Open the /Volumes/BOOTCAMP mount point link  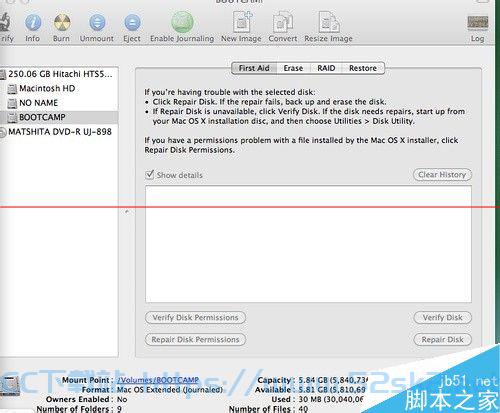[158, 380]
